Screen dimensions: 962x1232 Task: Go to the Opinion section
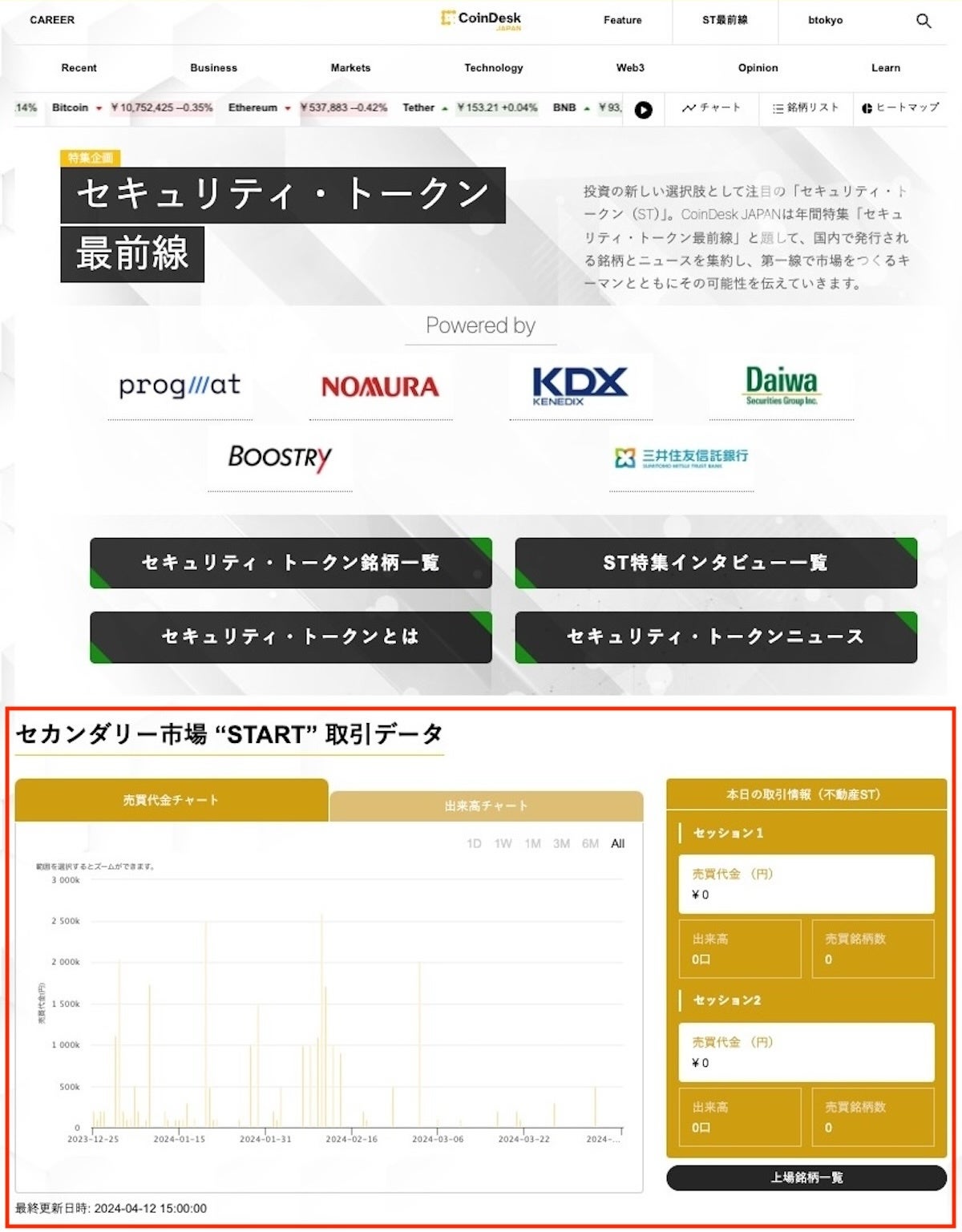tap(758, 68)
